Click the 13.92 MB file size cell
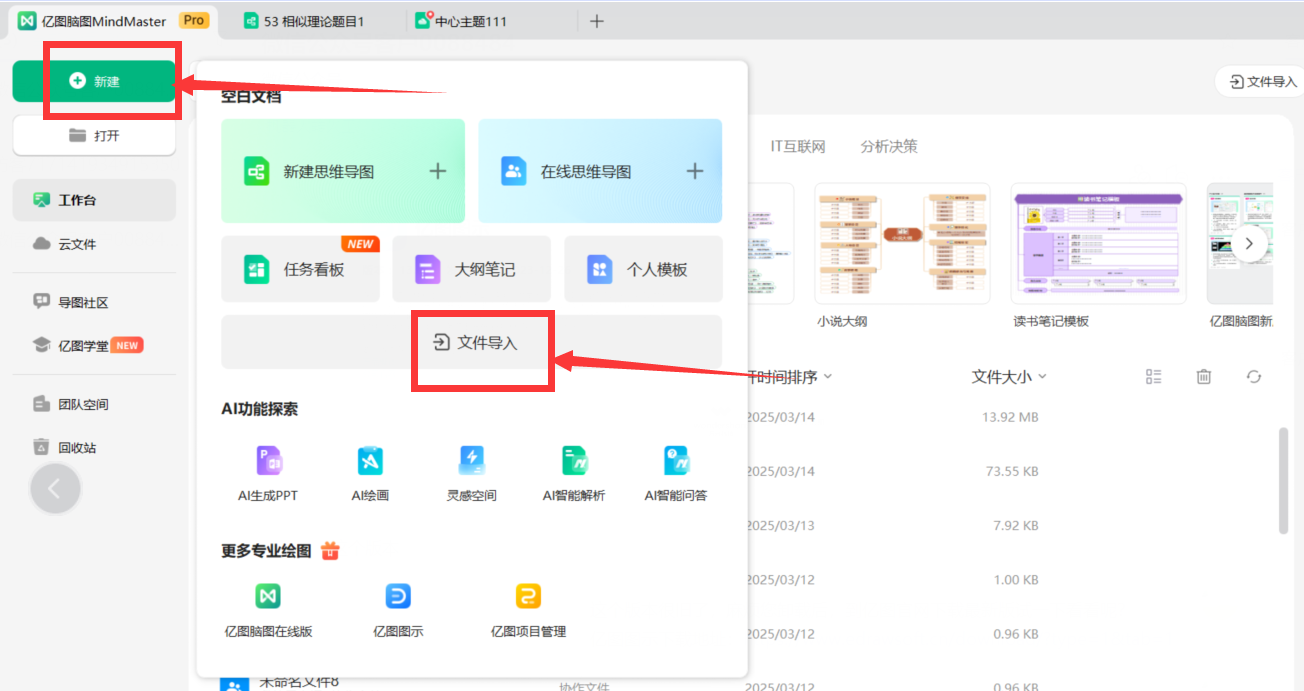Viewport: 1304px width, 691px height. [x=1010, y=417]
